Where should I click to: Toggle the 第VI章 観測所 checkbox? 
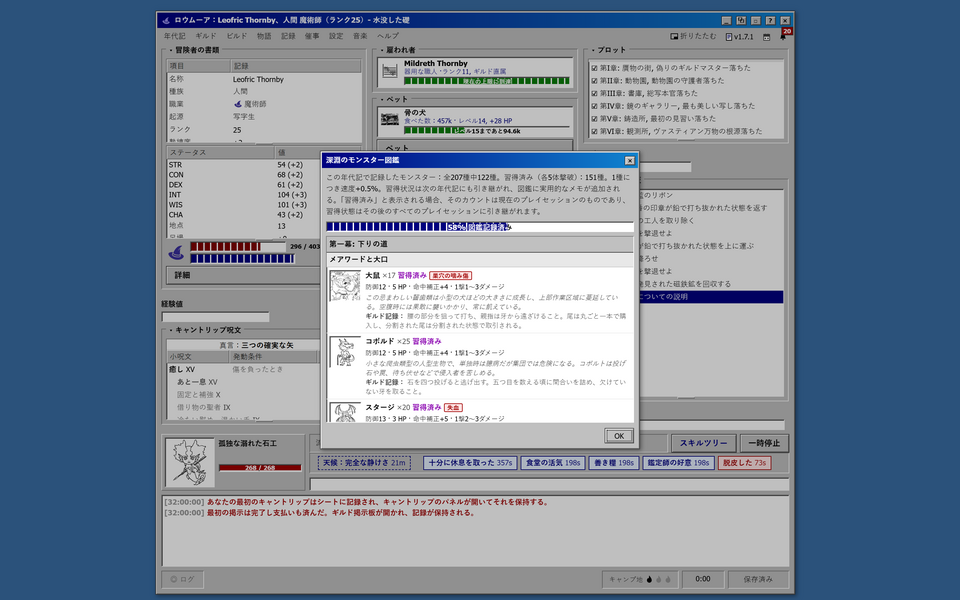[594, 131]
